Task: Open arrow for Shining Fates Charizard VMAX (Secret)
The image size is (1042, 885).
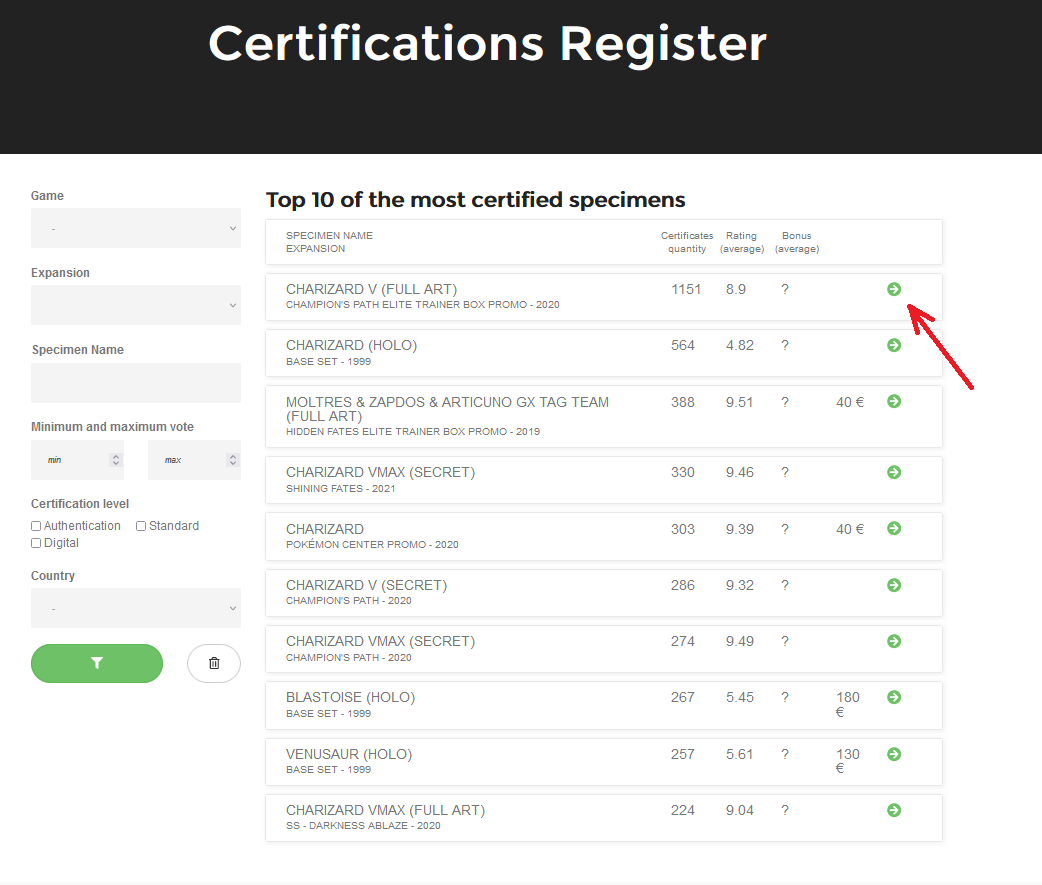Action: (x=894, y=472)
